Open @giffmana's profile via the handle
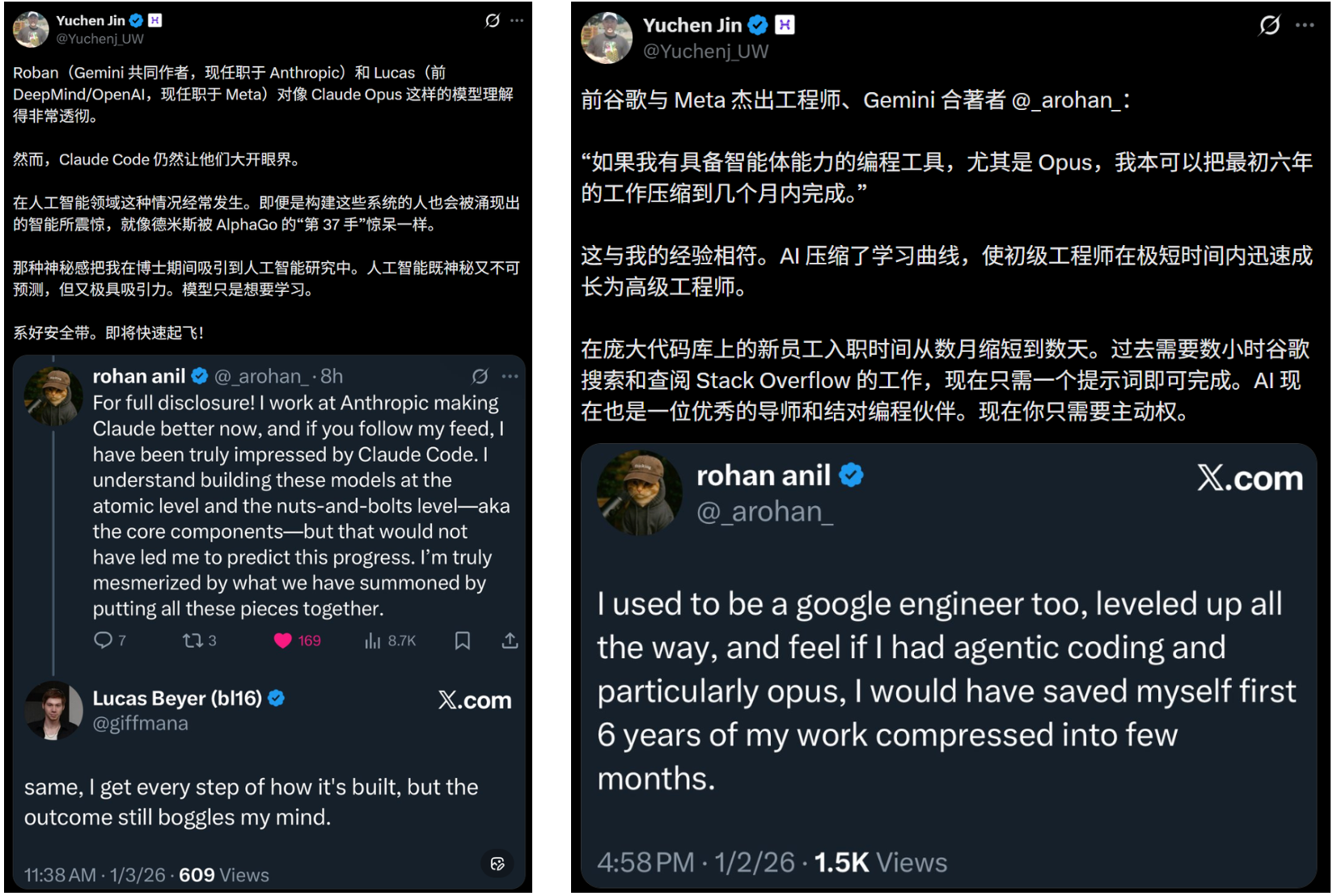The width and height of the screenshot is (1333, 896). (140, 723)
